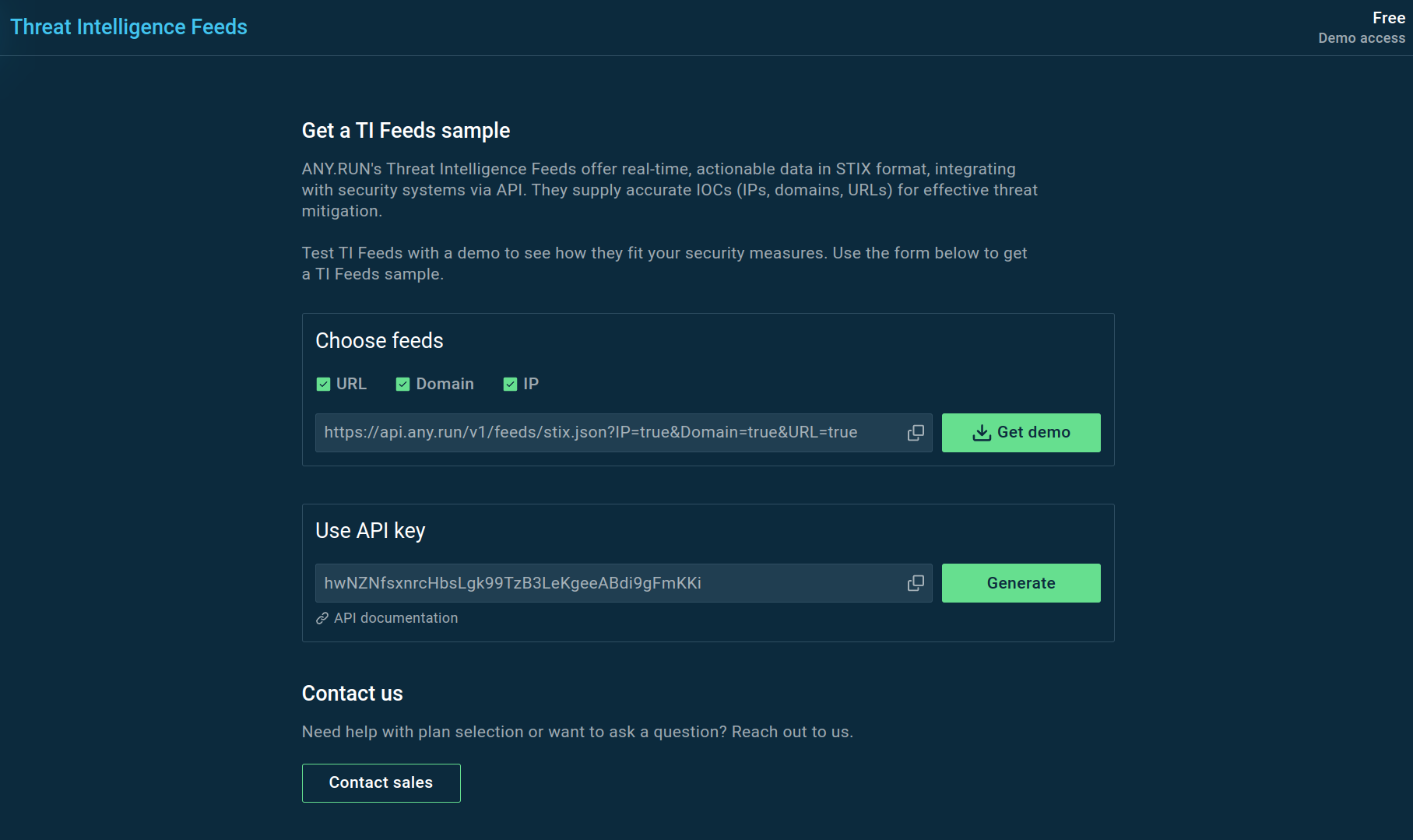This screenshot has height=840, width=1413.
Task: Click the Demo access label
Action: 1362,37
